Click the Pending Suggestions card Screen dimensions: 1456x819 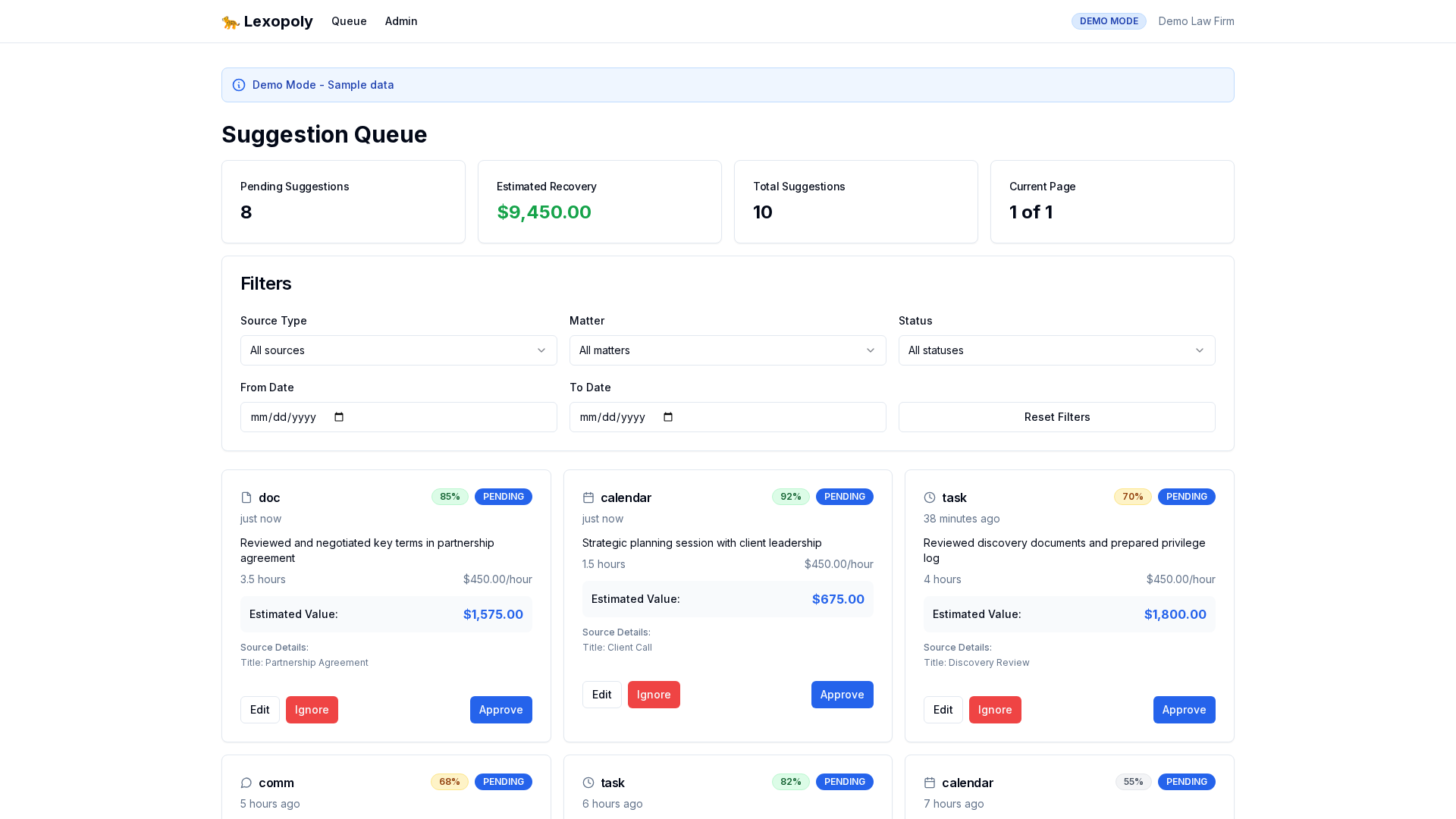[x=344, y=202]
